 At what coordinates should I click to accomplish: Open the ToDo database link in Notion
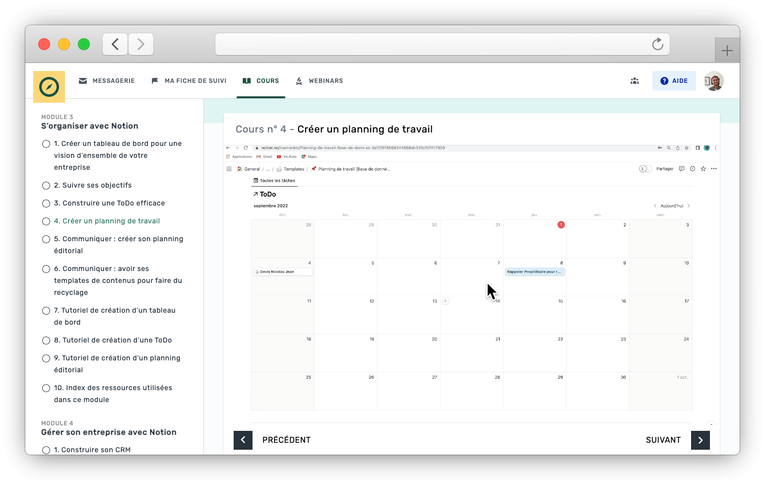(265, 194)
